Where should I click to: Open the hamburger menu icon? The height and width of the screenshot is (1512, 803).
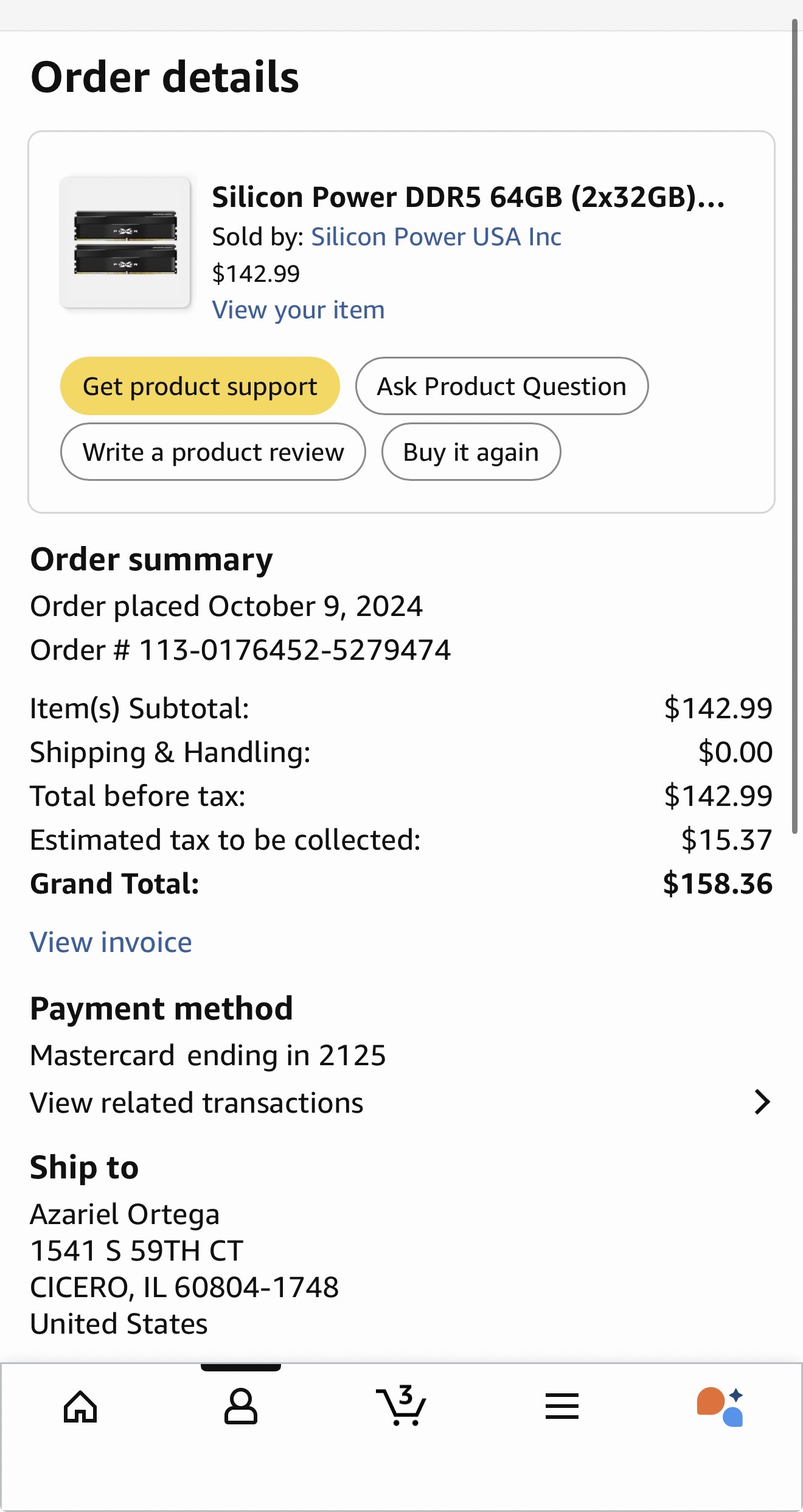pos(561,1407)
